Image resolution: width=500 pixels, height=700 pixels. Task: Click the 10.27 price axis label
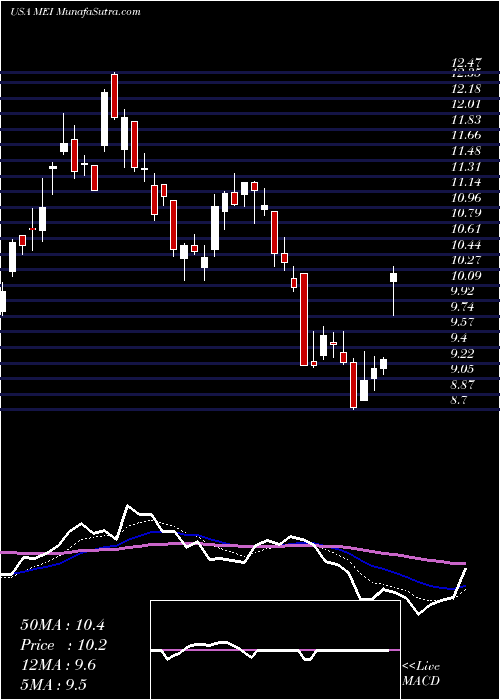pyautogui.click(x=466, y=259)
